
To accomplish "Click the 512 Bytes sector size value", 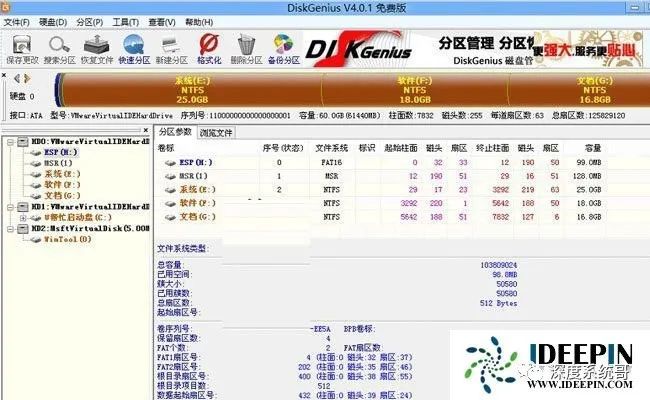I will click(x=499, y=303).
